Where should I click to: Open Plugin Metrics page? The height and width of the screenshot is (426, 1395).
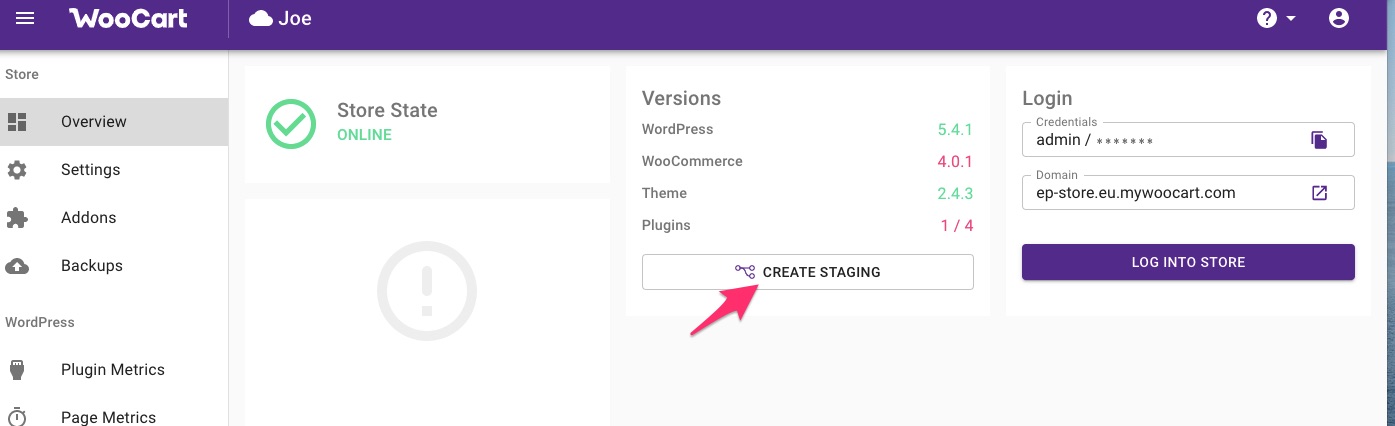tap(112, 370)
